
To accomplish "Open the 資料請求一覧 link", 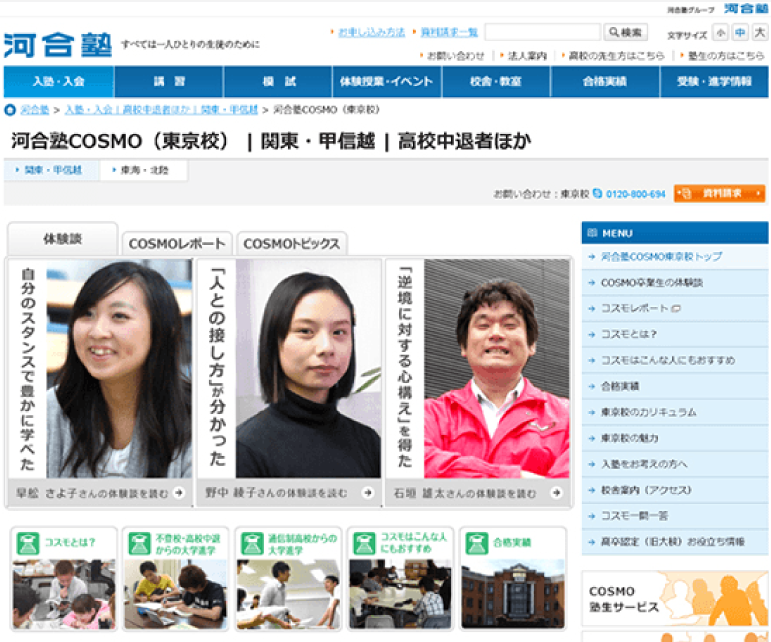I will pyautogui.click(x=449, y=32).
